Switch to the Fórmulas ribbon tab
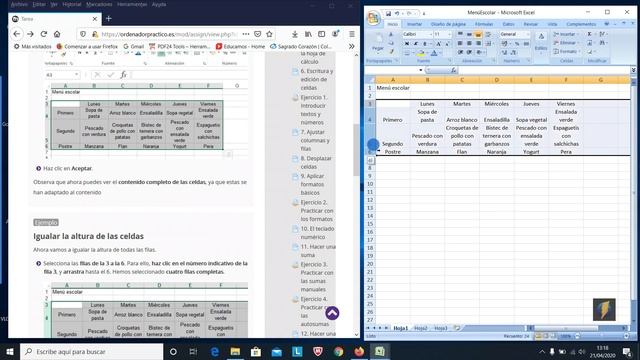This screenshot has width=640, height=360. point(484,24)
